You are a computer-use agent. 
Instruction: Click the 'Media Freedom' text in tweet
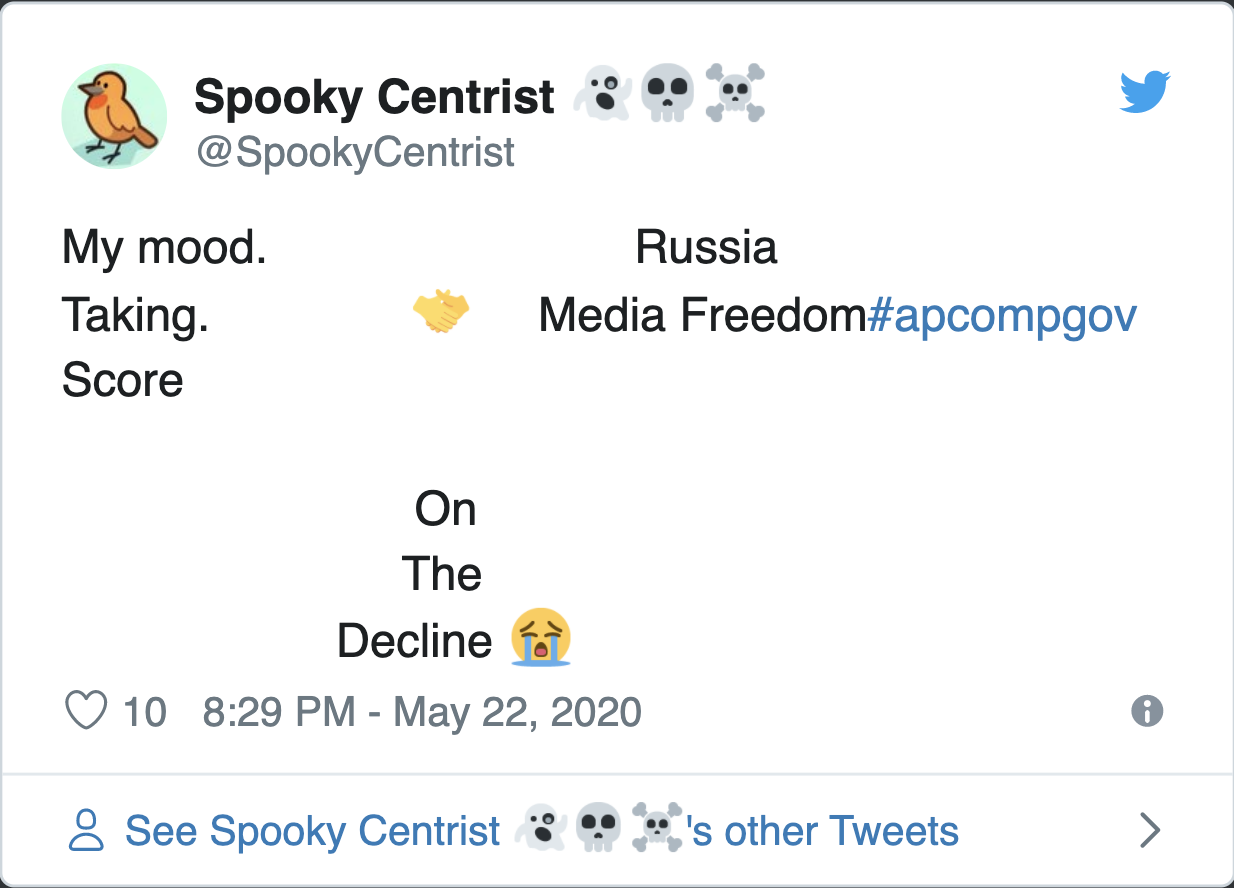click(703, 316)
